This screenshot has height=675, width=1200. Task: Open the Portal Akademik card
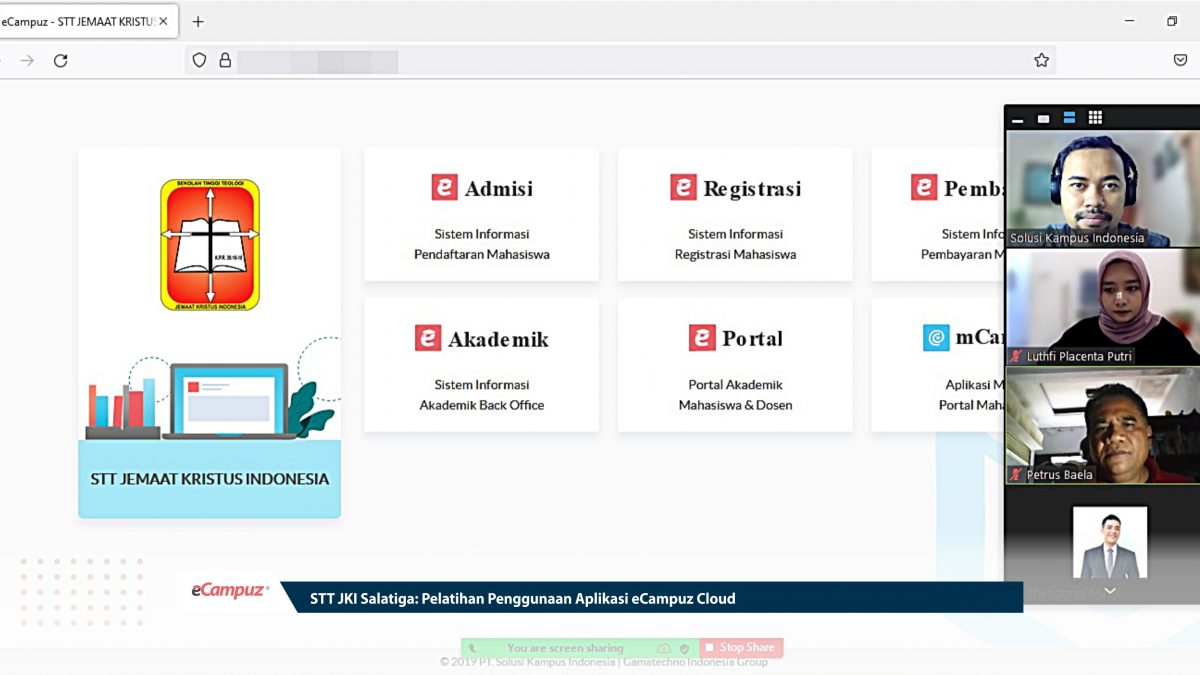coord(735,365)
